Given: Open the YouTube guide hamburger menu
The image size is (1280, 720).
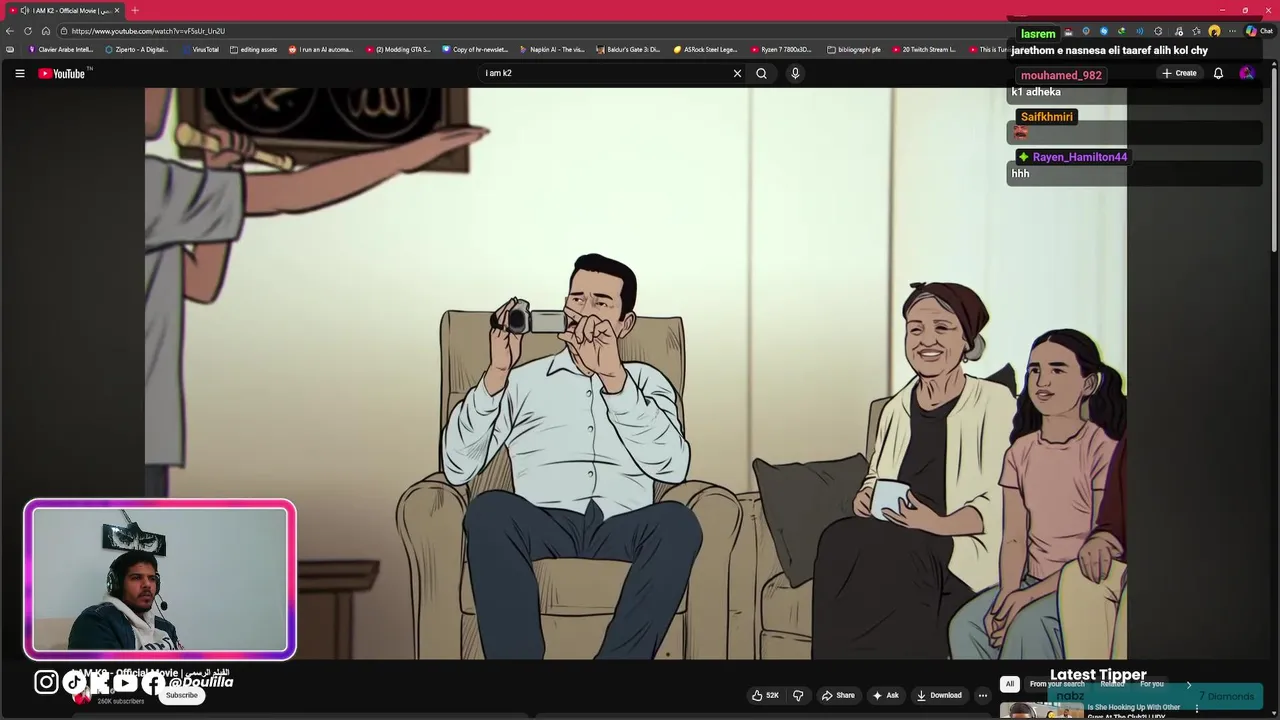Looking at the screenshot, I should point(19,73).
